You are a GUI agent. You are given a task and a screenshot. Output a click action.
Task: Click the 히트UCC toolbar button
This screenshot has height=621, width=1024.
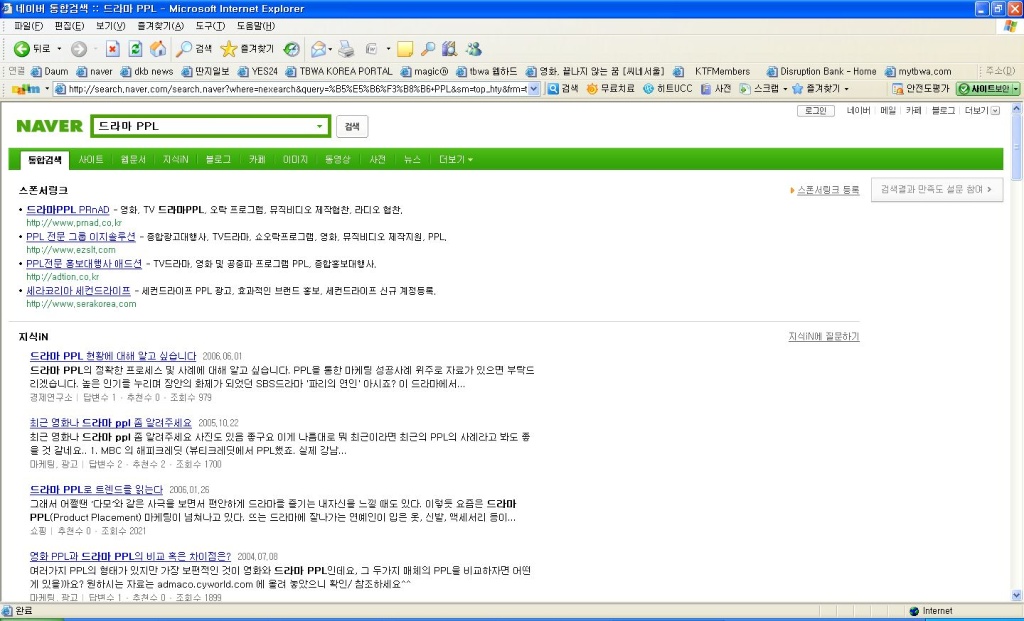(x=667, y=89)
